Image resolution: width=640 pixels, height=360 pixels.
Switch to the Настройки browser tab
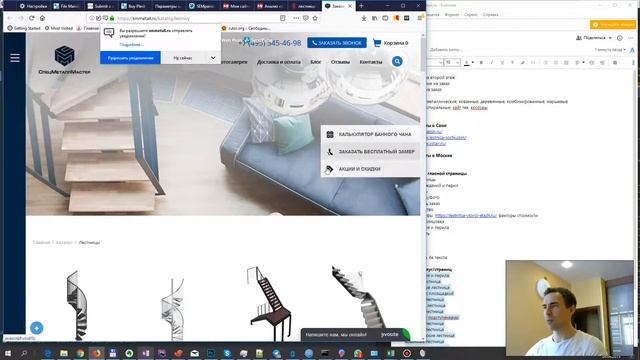(33, 6)
